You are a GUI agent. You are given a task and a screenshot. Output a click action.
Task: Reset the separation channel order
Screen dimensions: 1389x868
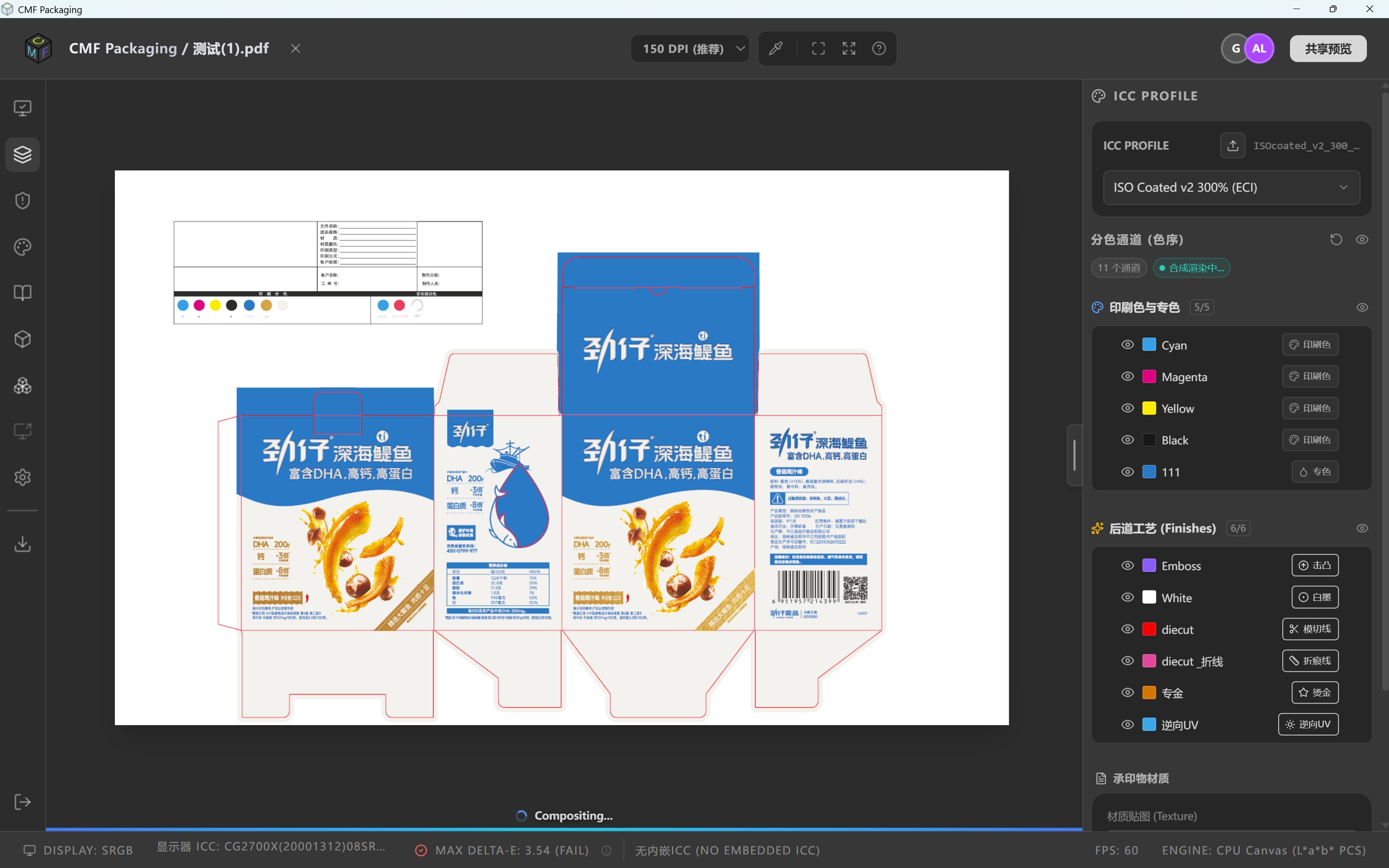coord(1336,240)
